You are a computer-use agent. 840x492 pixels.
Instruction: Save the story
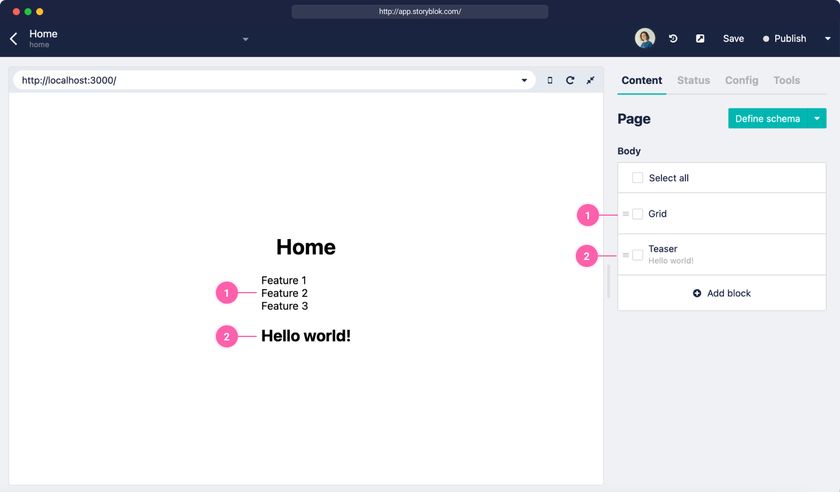pyautogui.click(x=733, y=39)
